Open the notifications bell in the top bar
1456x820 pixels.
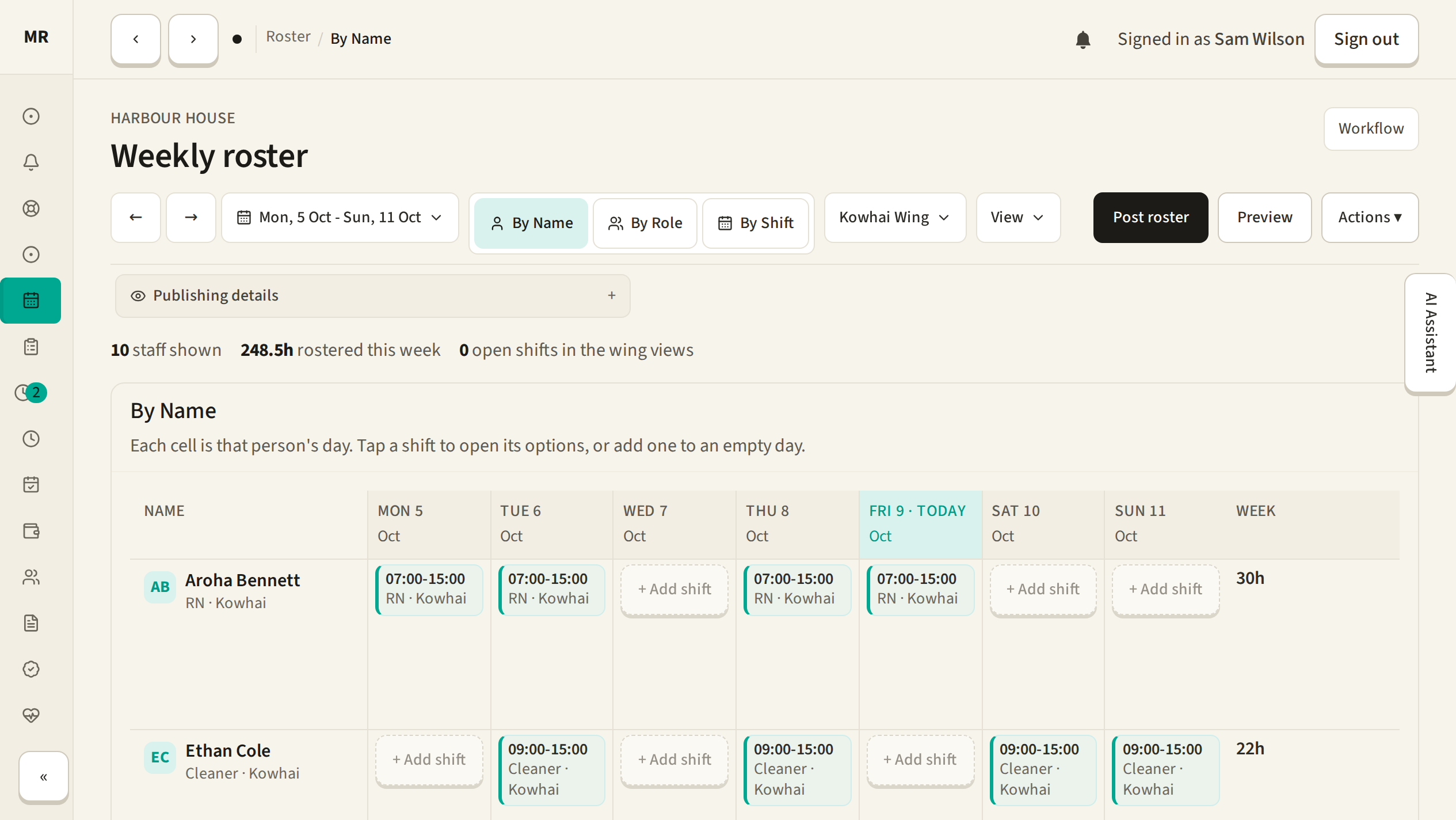pos(1083,39)
